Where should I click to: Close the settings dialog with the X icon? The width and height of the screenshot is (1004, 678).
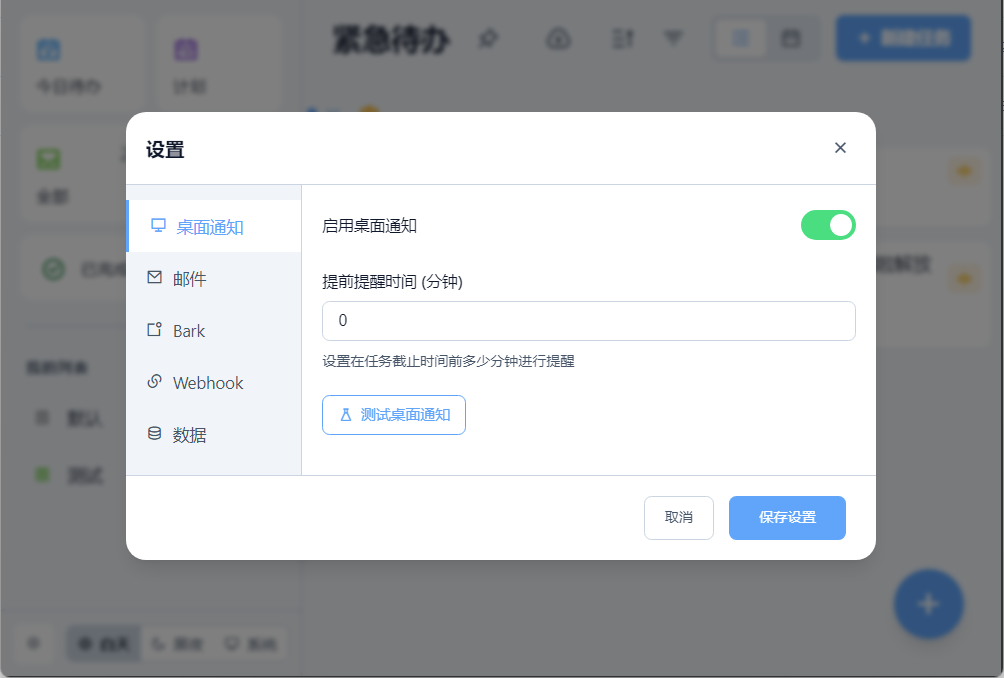pos(840,148)
